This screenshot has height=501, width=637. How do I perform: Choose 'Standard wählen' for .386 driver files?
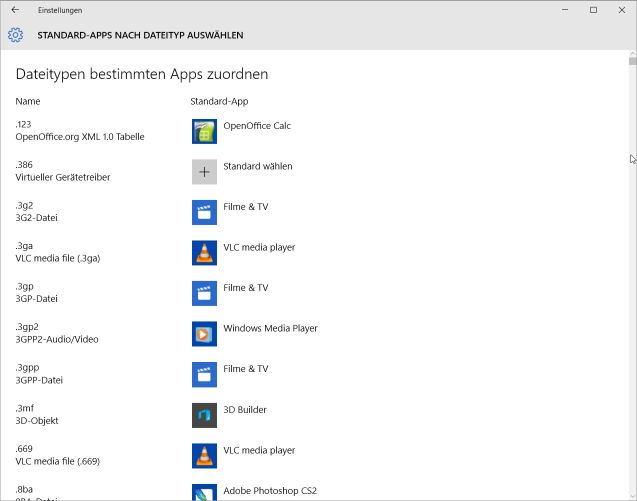point(258,166)
